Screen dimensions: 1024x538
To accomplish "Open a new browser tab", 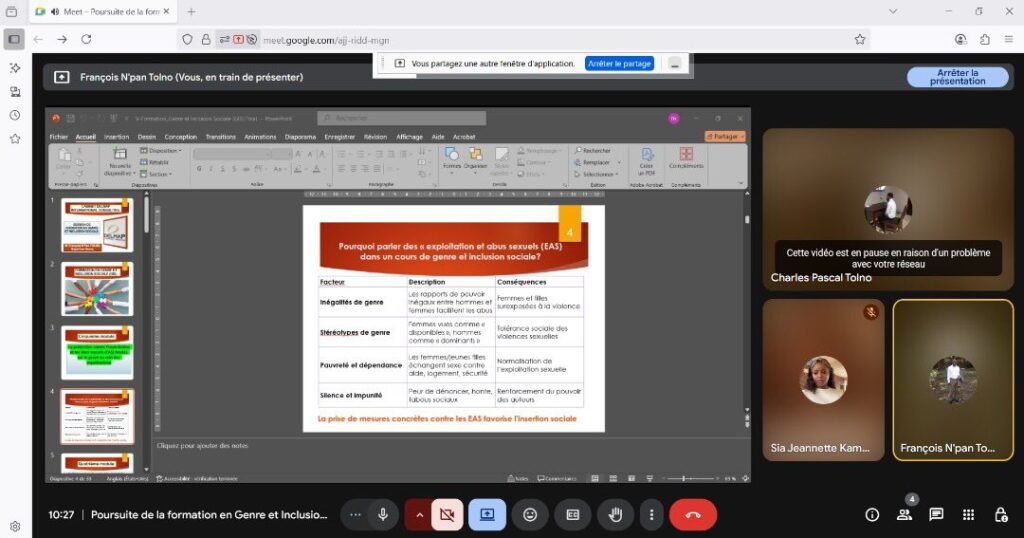I will pos(191,12).
